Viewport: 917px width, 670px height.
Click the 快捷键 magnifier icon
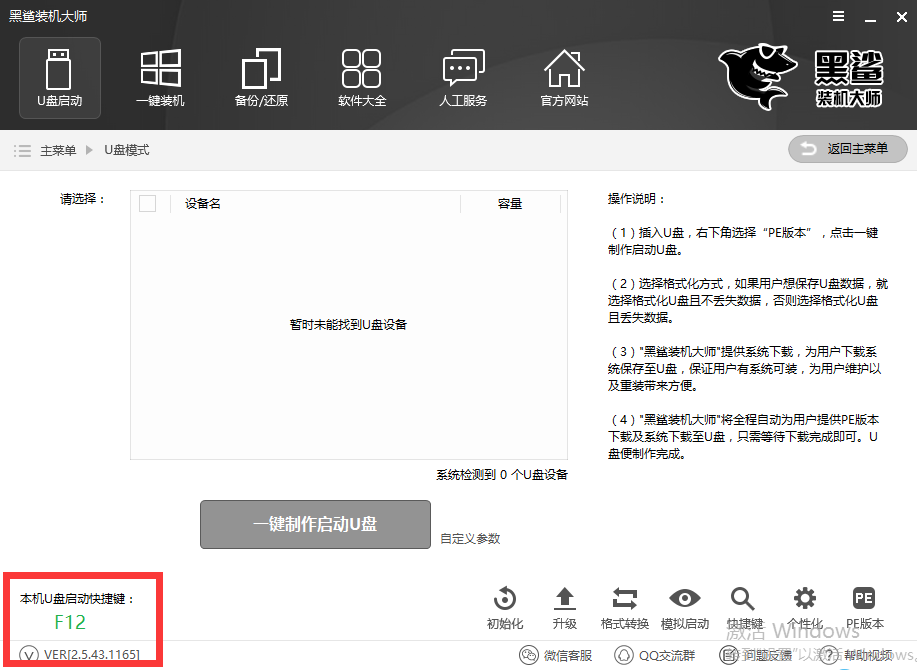(x=742, y=598)
